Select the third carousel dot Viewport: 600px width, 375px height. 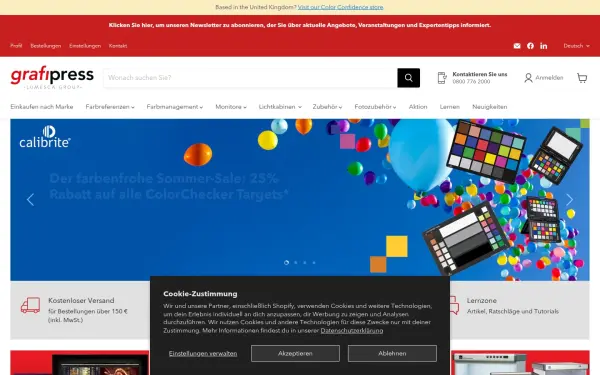305,262
